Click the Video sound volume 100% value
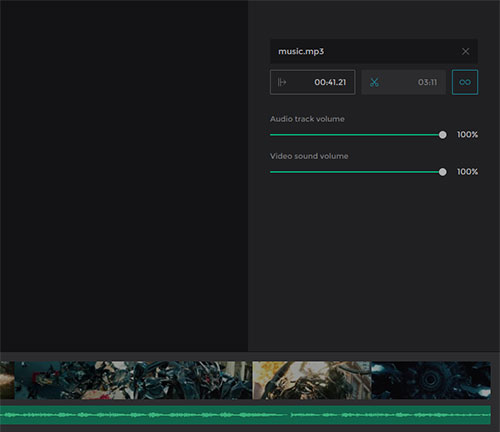500x432 pixels. click(467, 172)
